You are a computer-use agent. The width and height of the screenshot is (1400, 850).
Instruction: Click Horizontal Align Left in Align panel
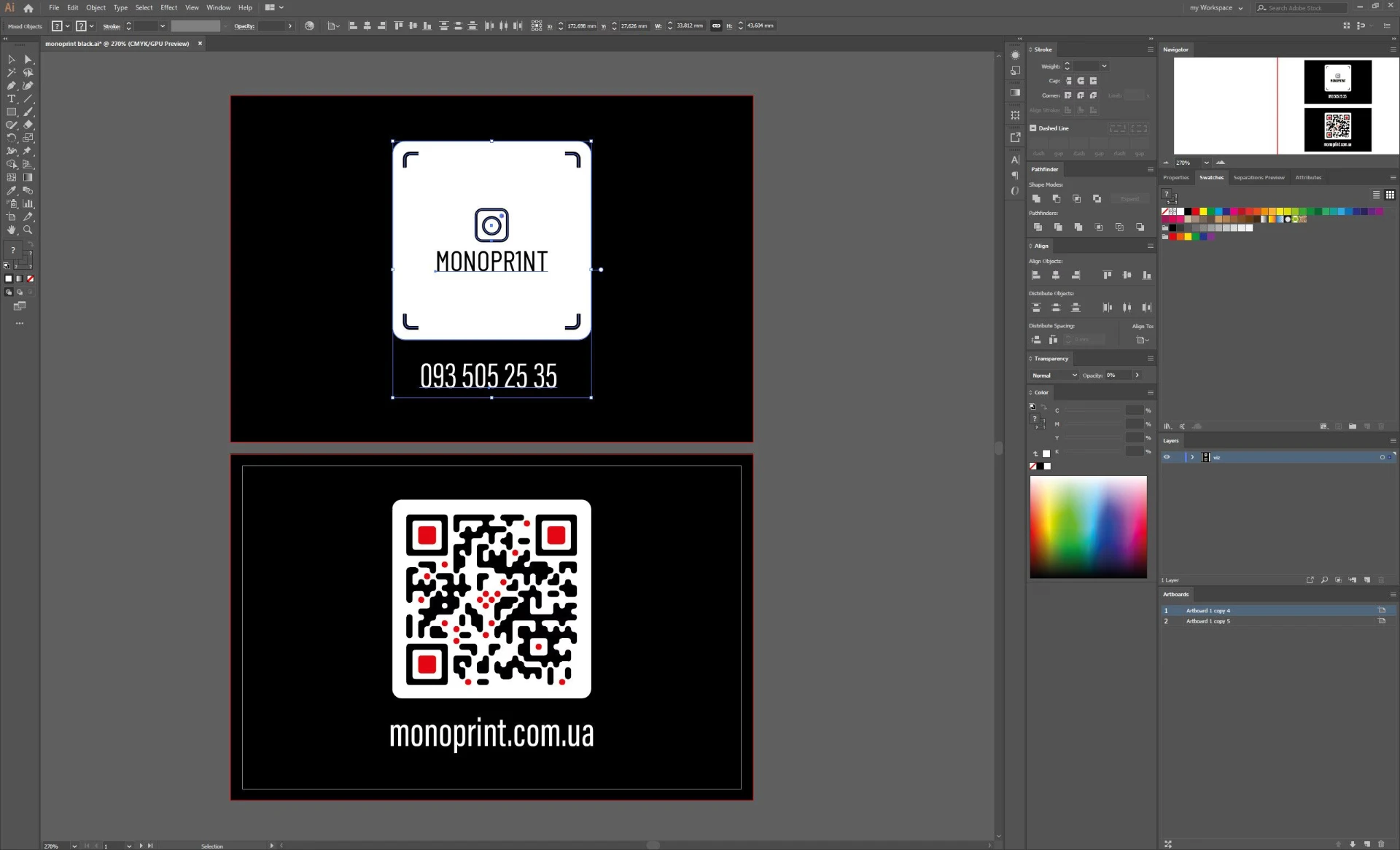1036,276
